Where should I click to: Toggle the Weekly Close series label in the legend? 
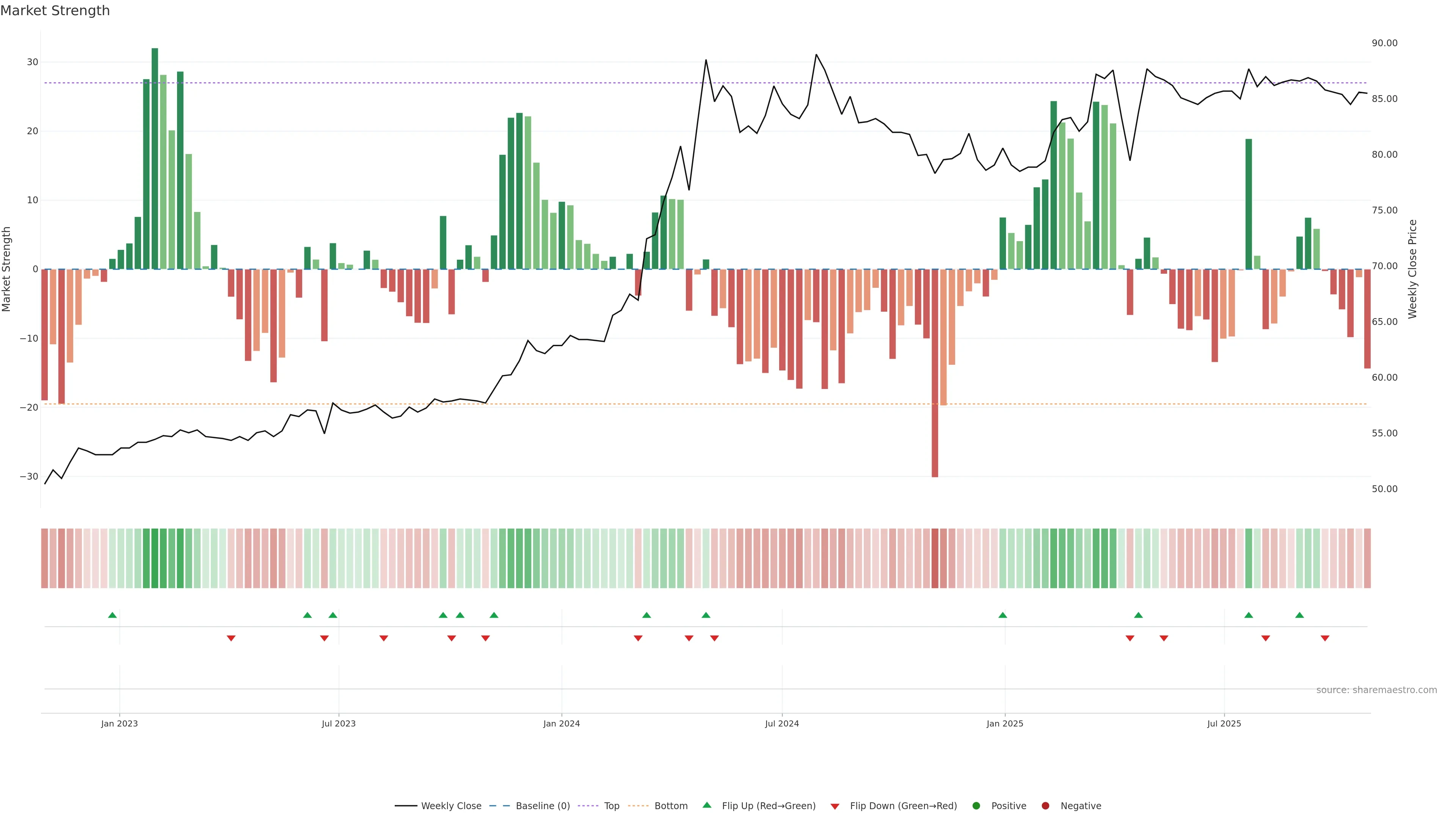451,806
